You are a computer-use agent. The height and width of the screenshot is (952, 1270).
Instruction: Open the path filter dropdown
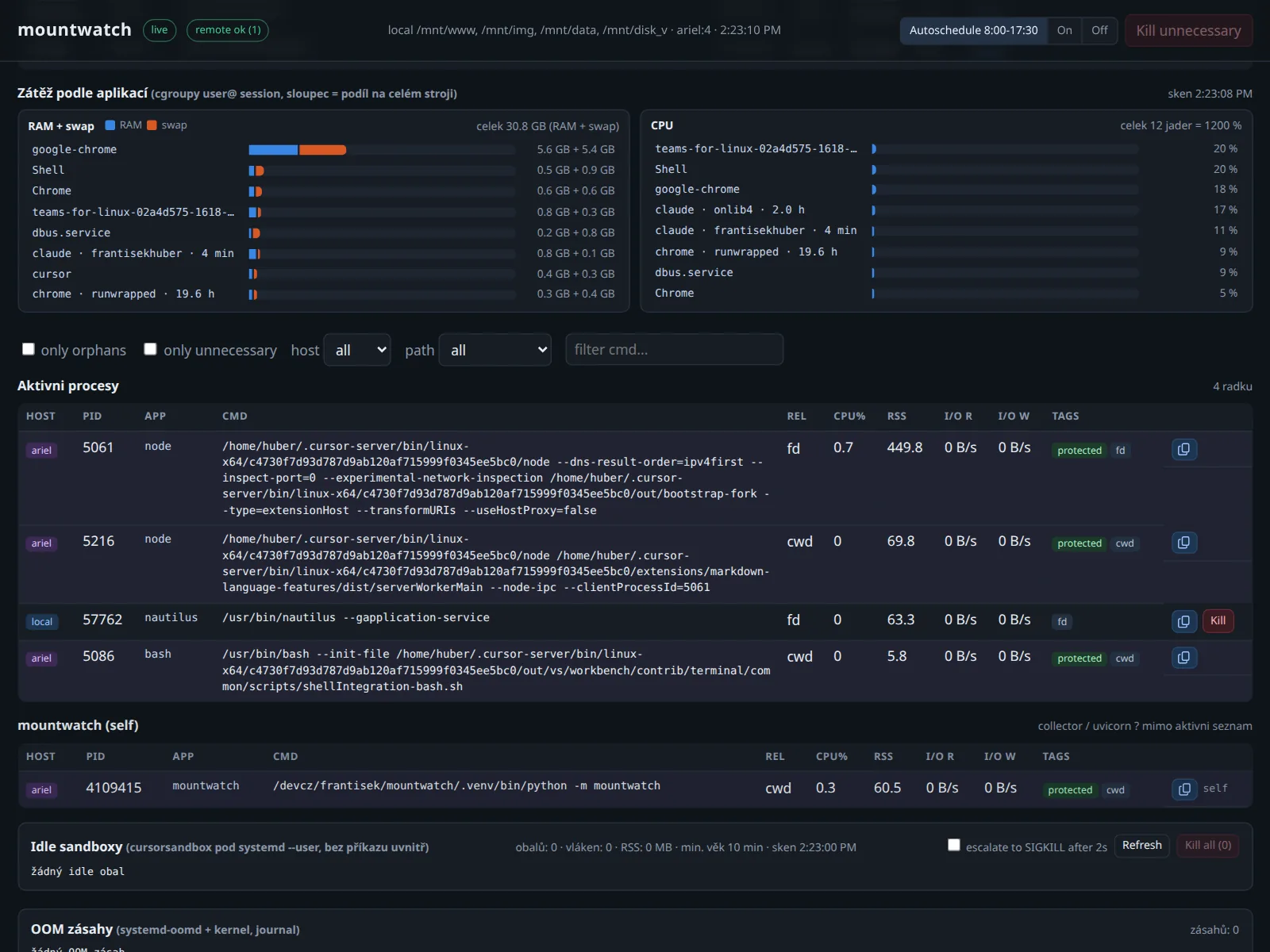[495, 350]
